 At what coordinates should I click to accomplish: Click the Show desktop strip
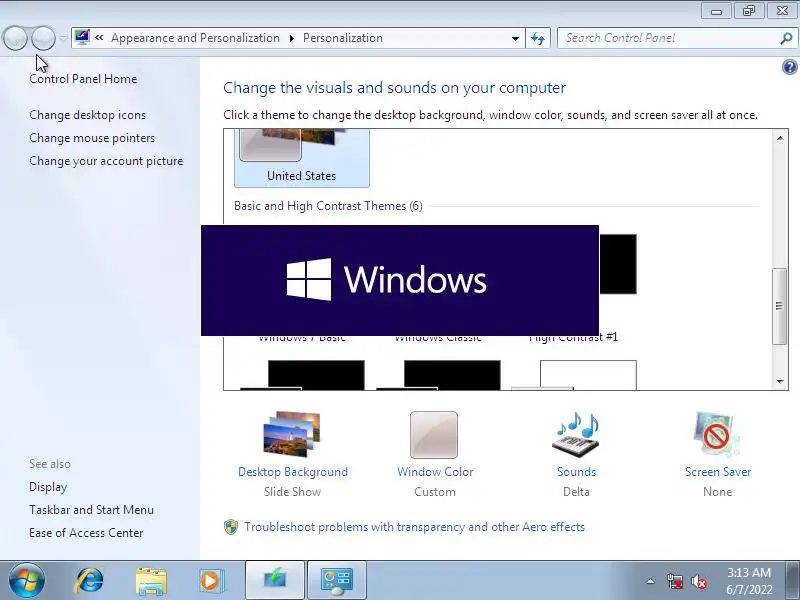tap(793, 580)
